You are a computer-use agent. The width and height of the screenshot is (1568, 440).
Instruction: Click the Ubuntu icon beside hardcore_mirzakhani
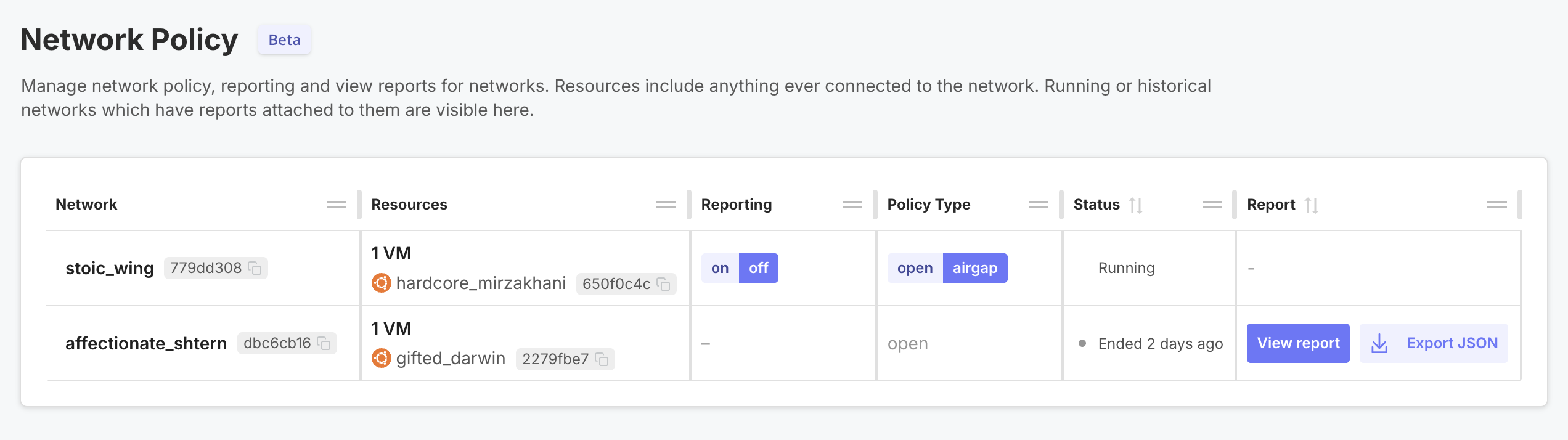pyautogui.click(x=382, y=283)
